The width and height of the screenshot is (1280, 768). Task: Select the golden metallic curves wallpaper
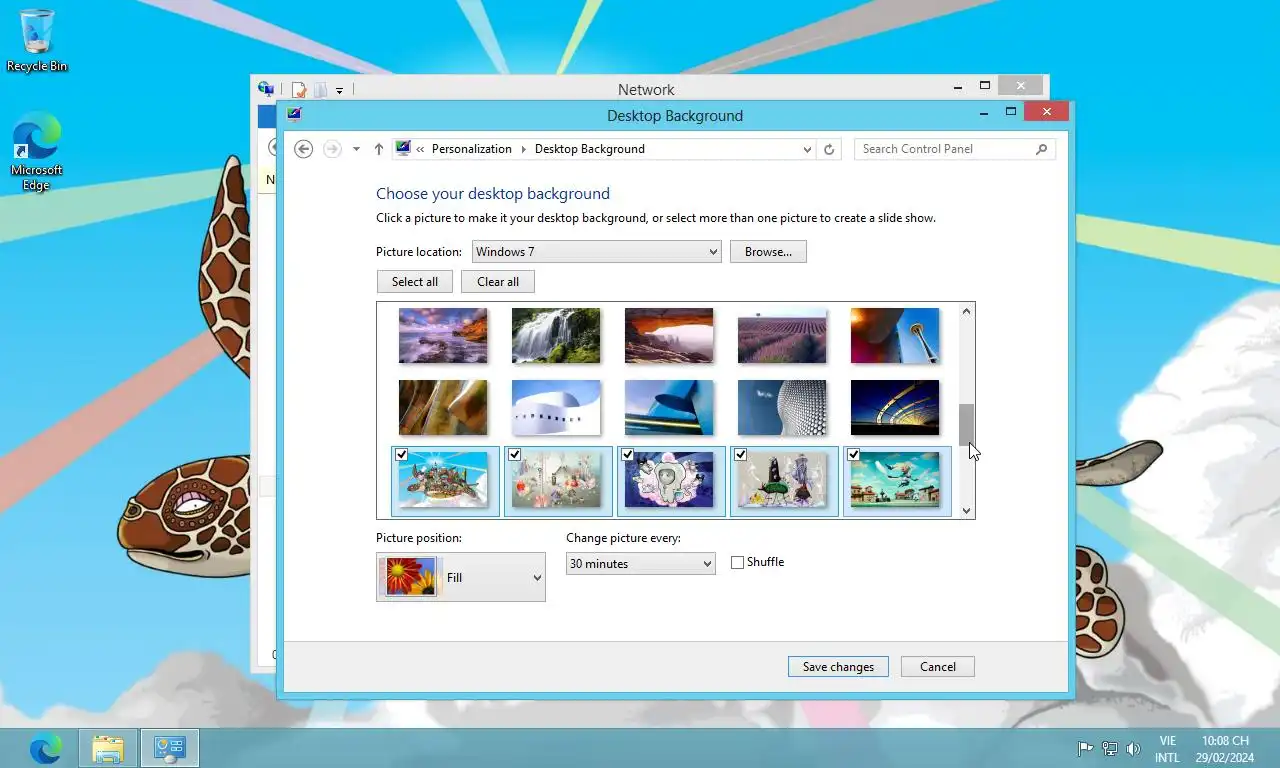pos(443,407)
